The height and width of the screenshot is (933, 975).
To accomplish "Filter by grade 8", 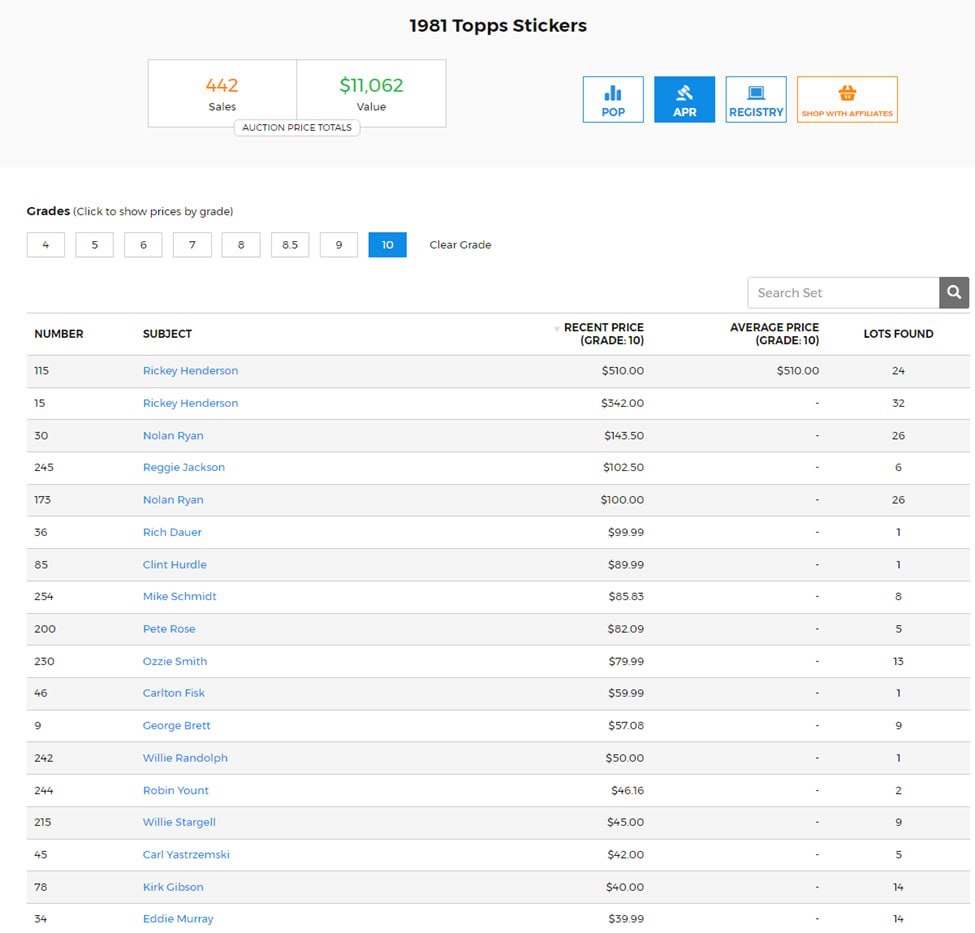I will point(241,244).
